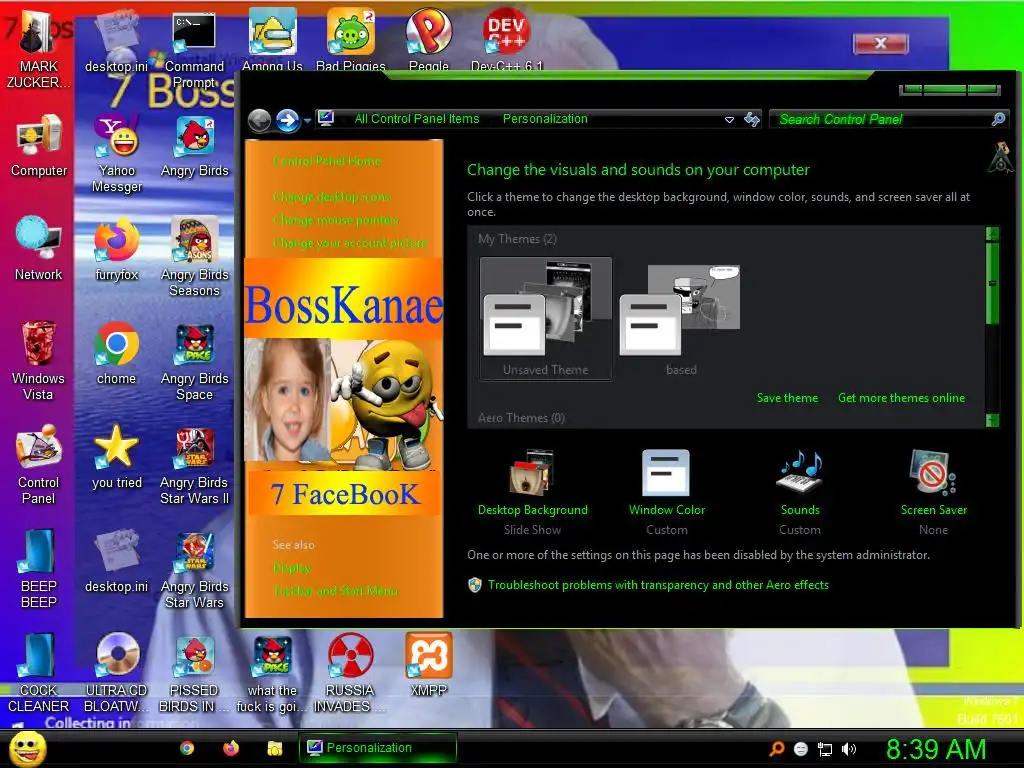
Task: Open the Control Panel Home link
Action: 327,161
